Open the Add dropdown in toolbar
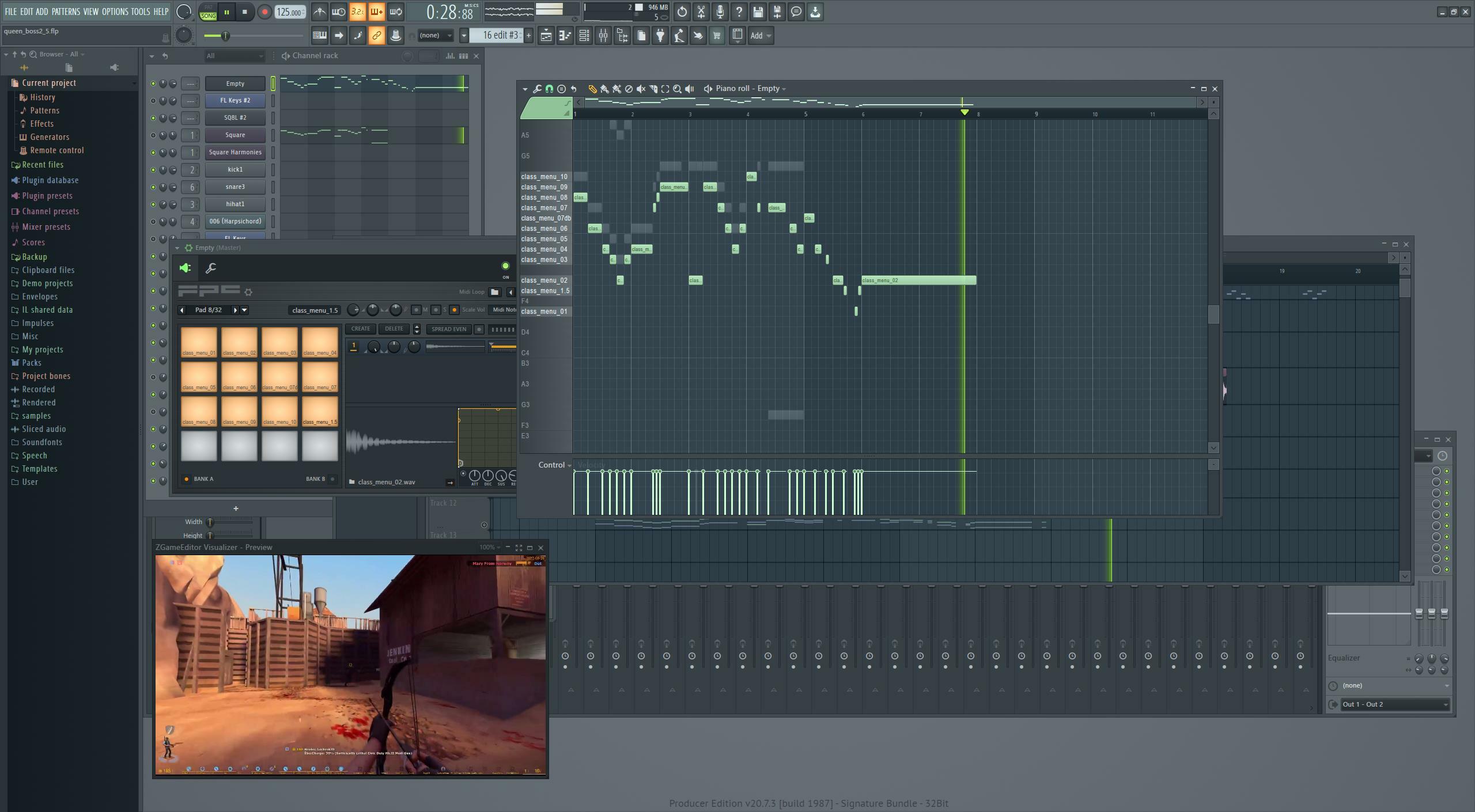The image size is (1475, 812). click(x=761, y=36)
